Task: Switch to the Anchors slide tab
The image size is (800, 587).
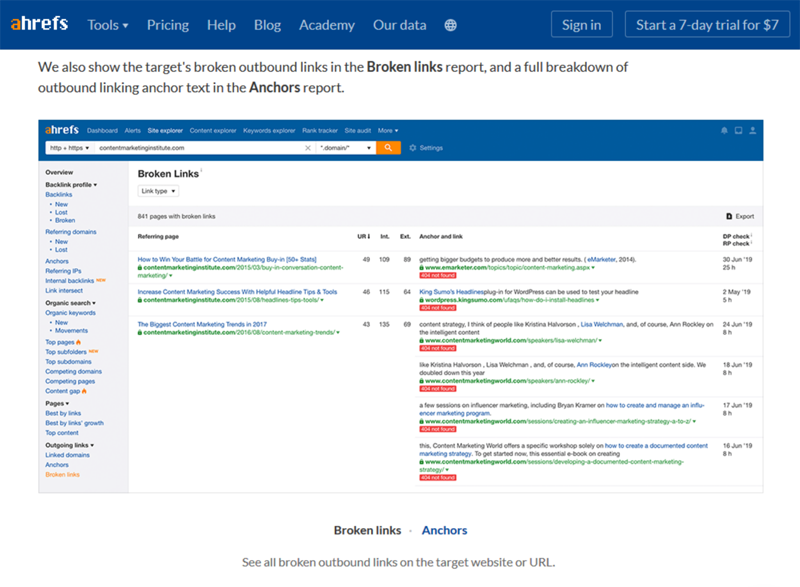Action: pyautogui.click(x=444, y=530)
